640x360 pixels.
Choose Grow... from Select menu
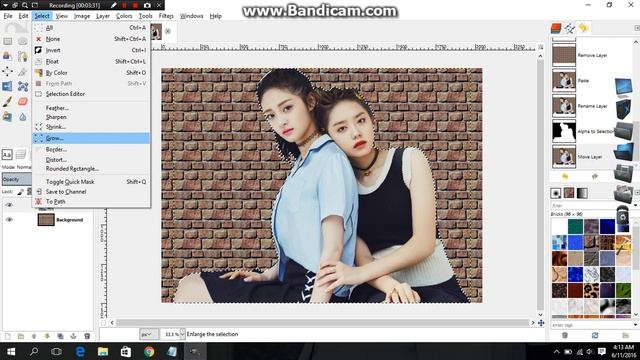pos(91,138)
